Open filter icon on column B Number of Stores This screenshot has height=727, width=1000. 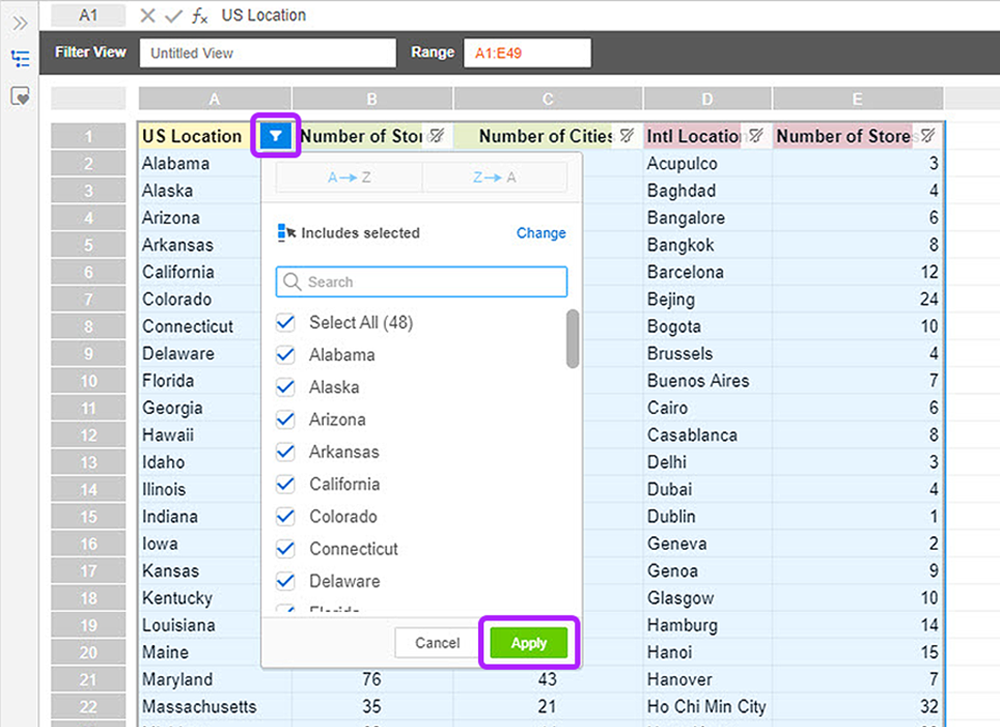click(x=437, y=135)
